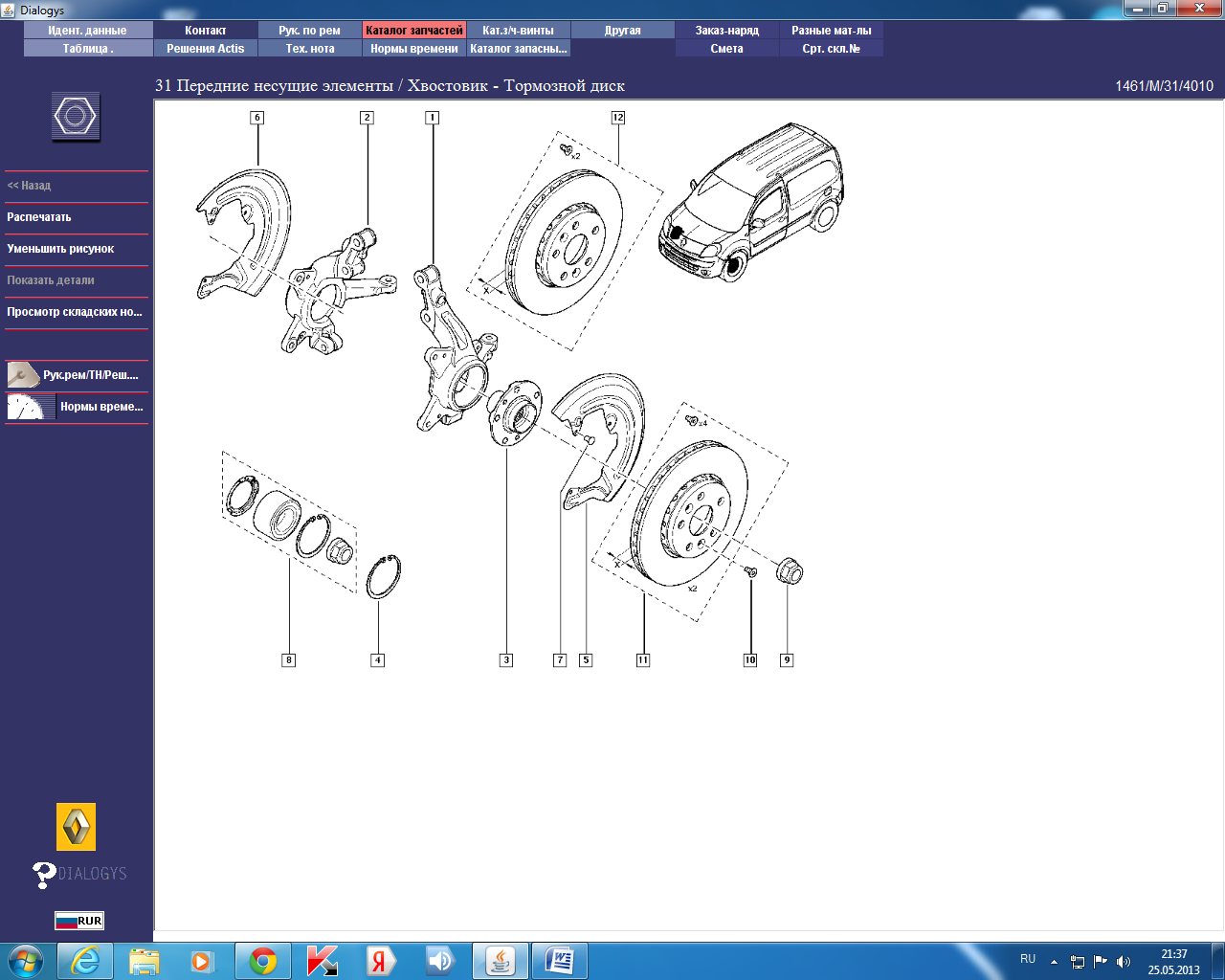This screenshot has height=980, width=1225.
Task: Open the speaker app in taskbar
Action: point(440,961)
